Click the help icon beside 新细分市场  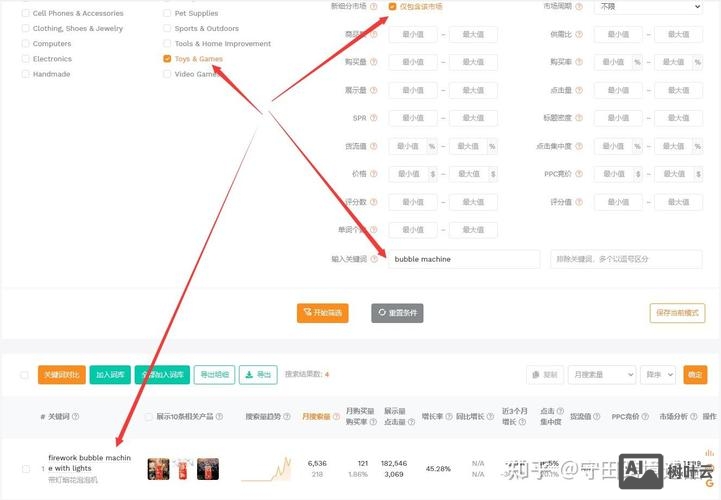374,7
